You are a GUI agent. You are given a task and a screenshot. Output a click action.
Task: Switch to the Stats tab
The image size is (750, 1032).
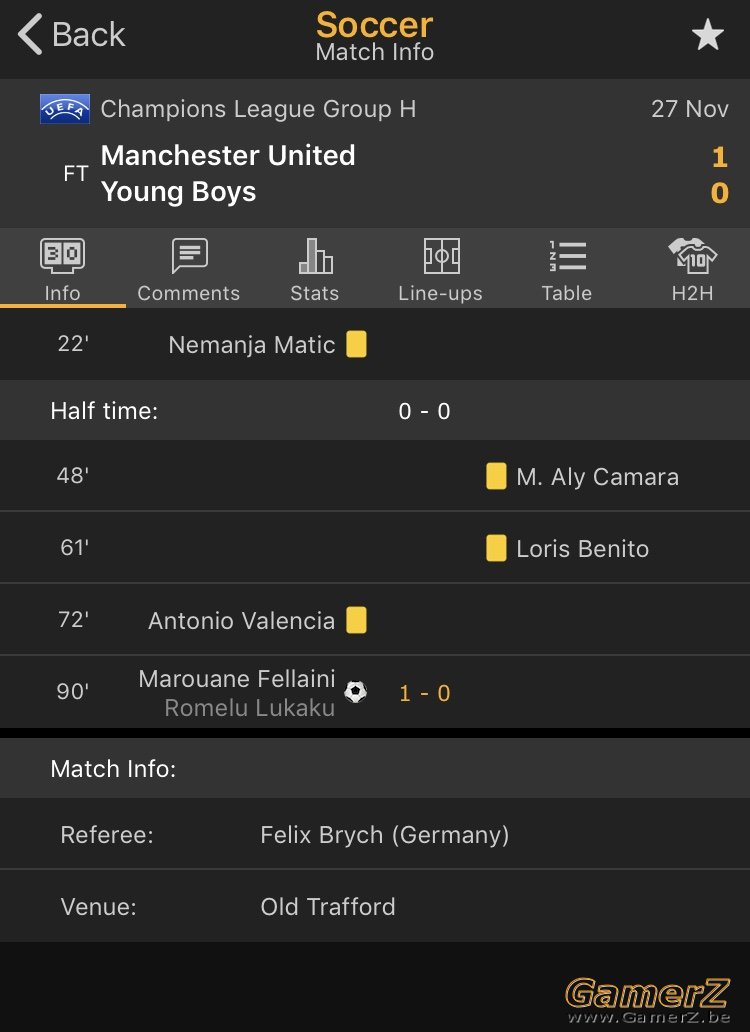[x=314, y=270]
